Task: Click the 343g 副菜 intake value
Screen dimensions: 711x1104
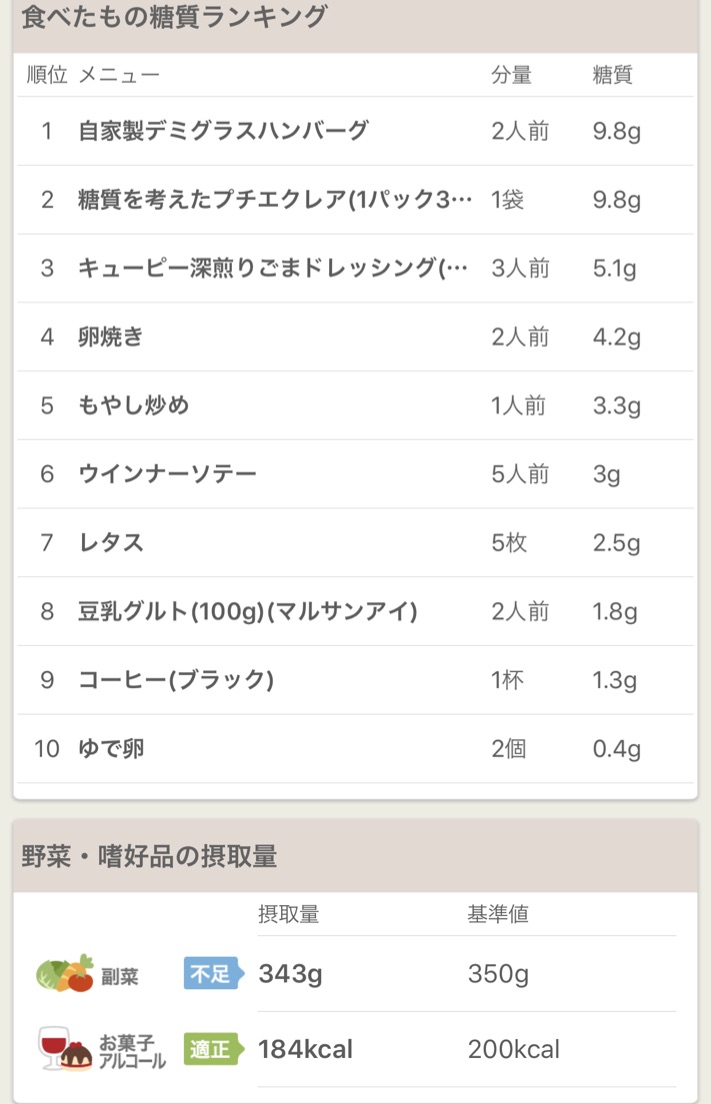Action: click(290, 974)
